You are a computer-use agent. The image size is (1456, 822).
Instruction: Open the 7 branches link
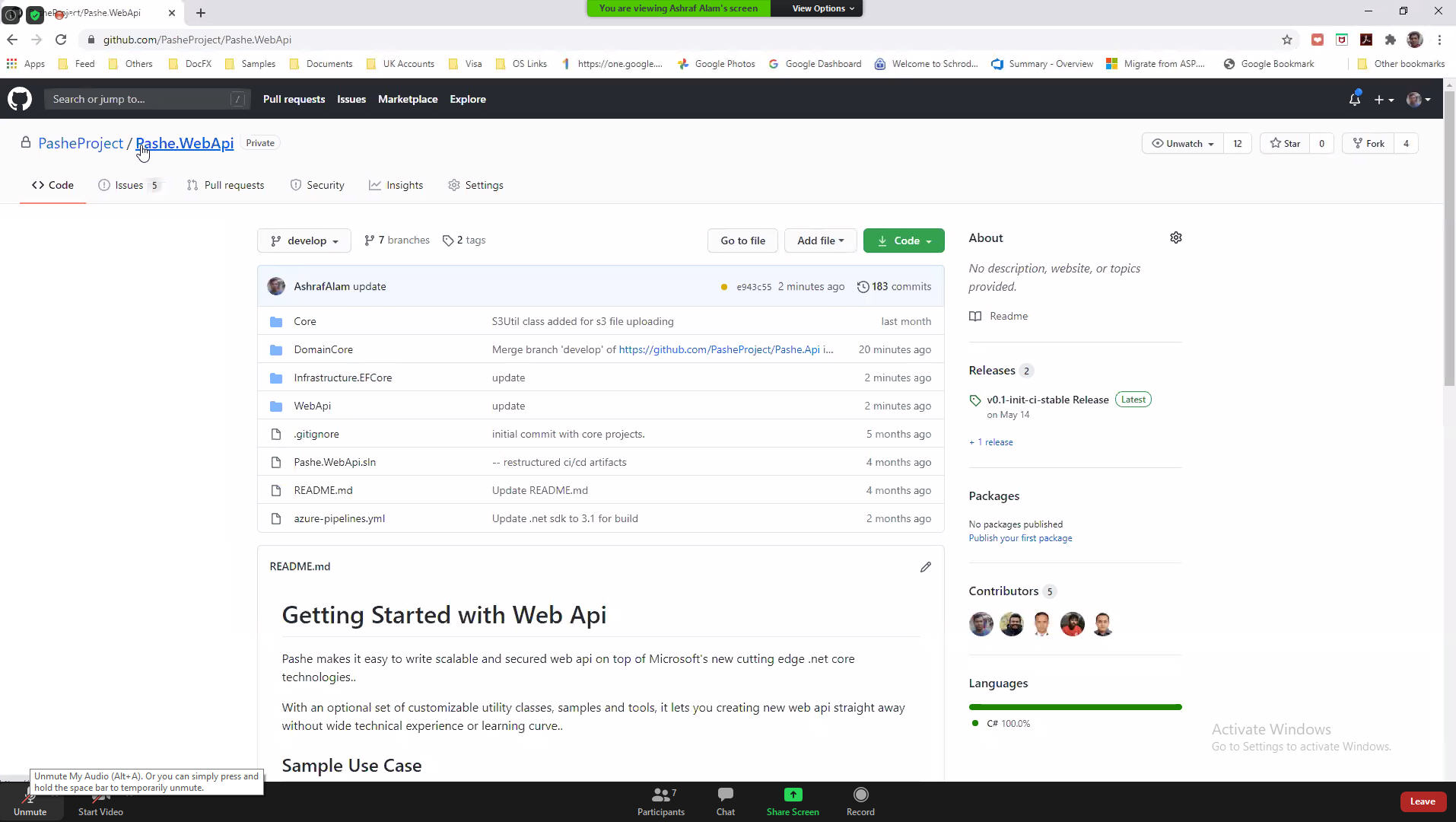point(396,241)
